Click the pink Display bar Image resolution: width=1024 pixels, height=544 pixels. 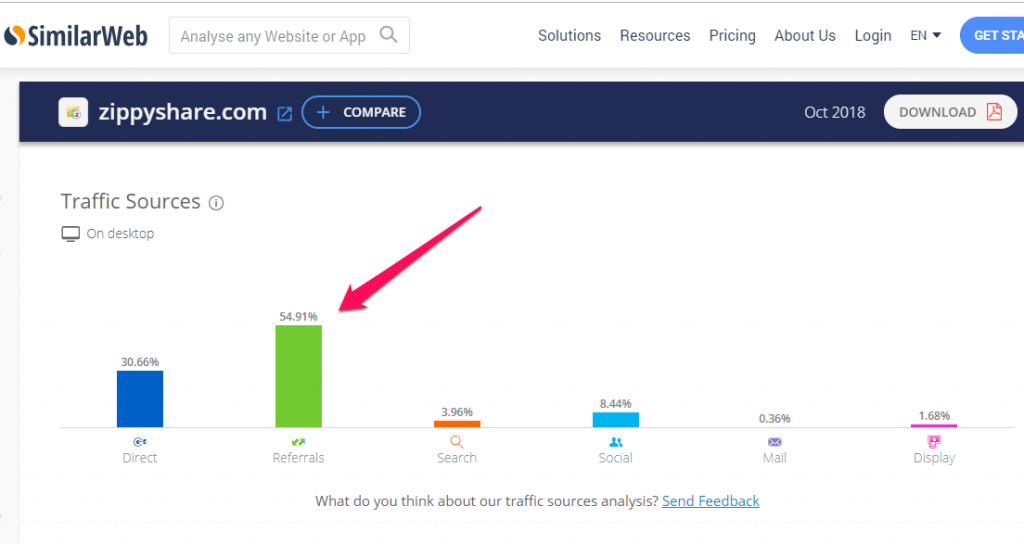(x=934, y=426)
